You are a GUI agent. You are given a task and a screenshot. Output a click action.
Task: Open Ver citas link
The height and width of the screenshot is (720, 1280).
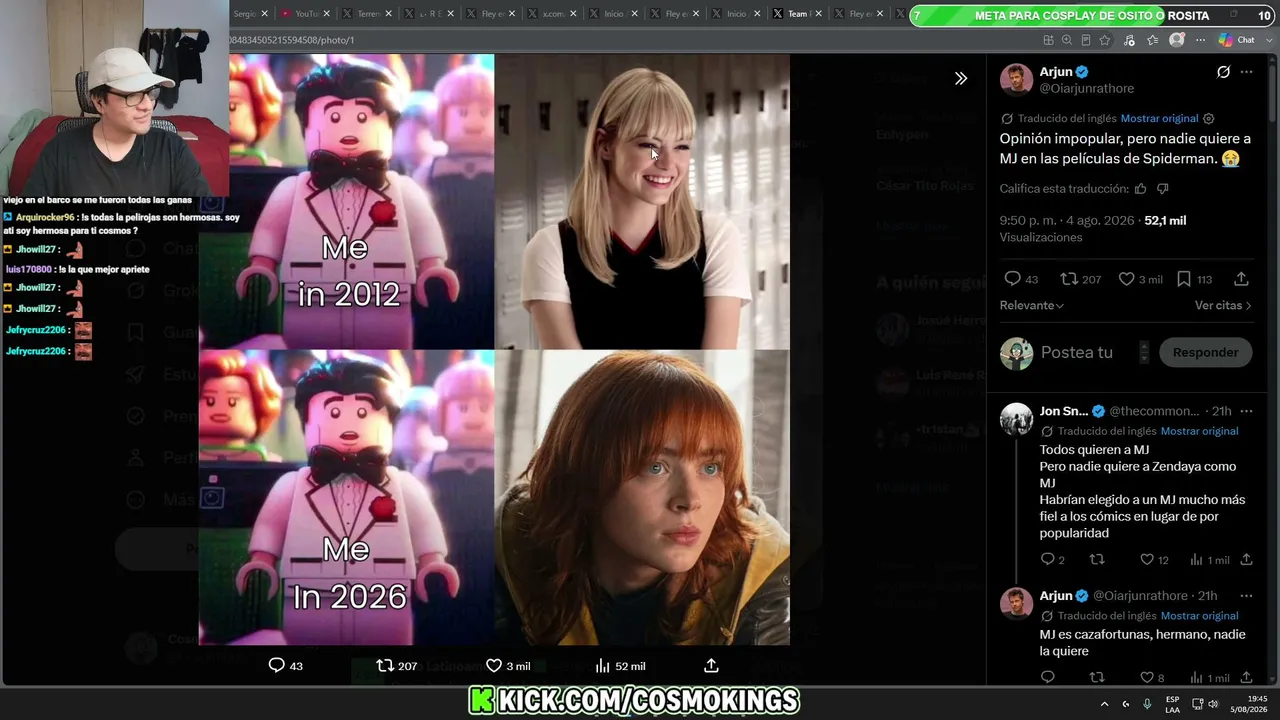point(1223,305)
